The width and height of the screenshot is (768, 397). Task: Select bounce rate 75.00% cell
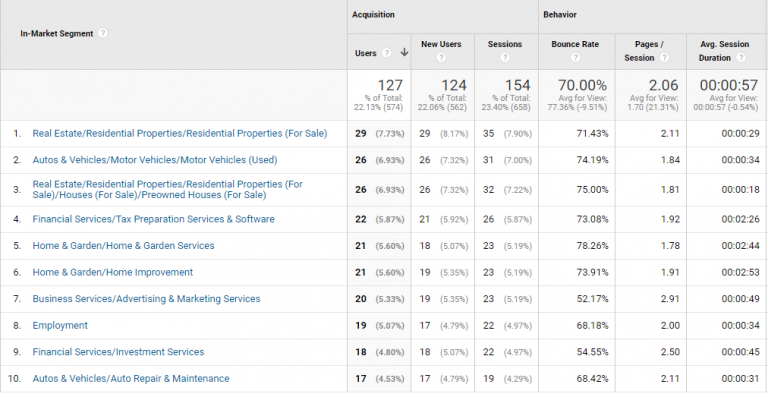click(x=593, y=190)
